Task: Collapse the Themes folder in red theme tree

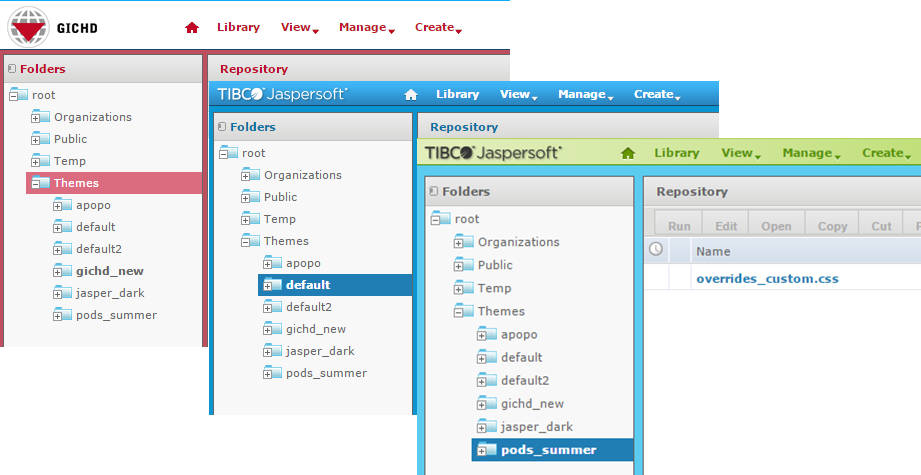Action: pyautogui.click(x=36, y=183)
